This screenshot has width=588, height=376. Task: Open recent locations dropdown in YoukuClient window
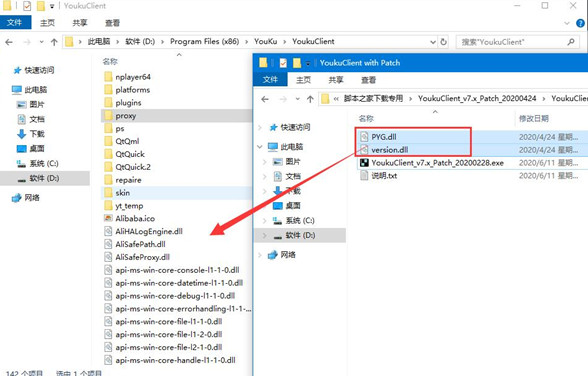pyautogui.click(x=41, y=42)
